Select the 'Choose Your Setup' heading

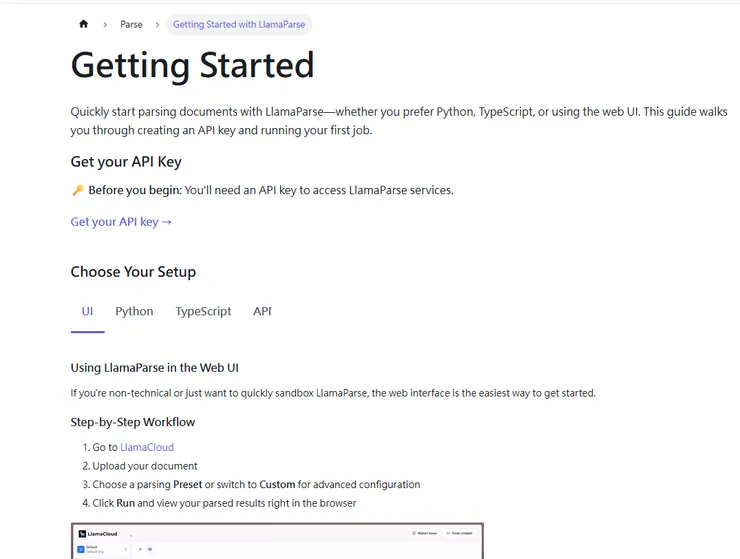(133, 272)
